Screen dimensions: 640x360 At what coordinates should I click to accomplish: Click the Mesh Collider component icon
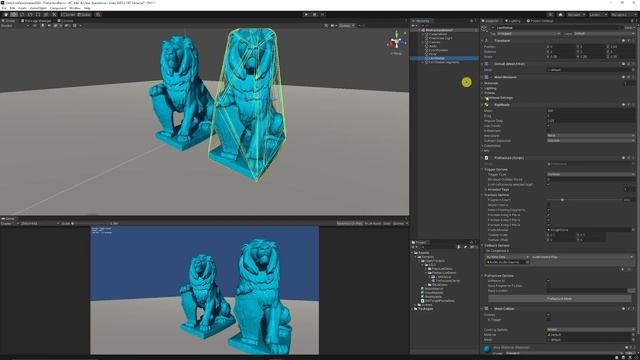click(x=487, y=309)
